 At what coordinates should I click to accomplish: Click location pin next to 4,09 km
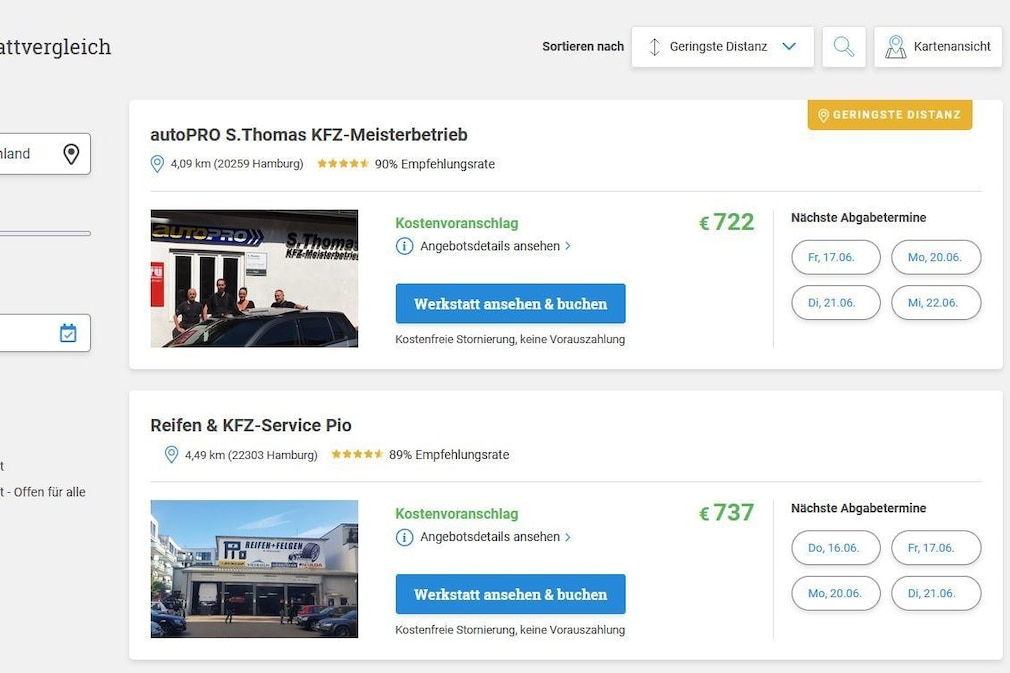pyautogui.click(x=157, y=164)
